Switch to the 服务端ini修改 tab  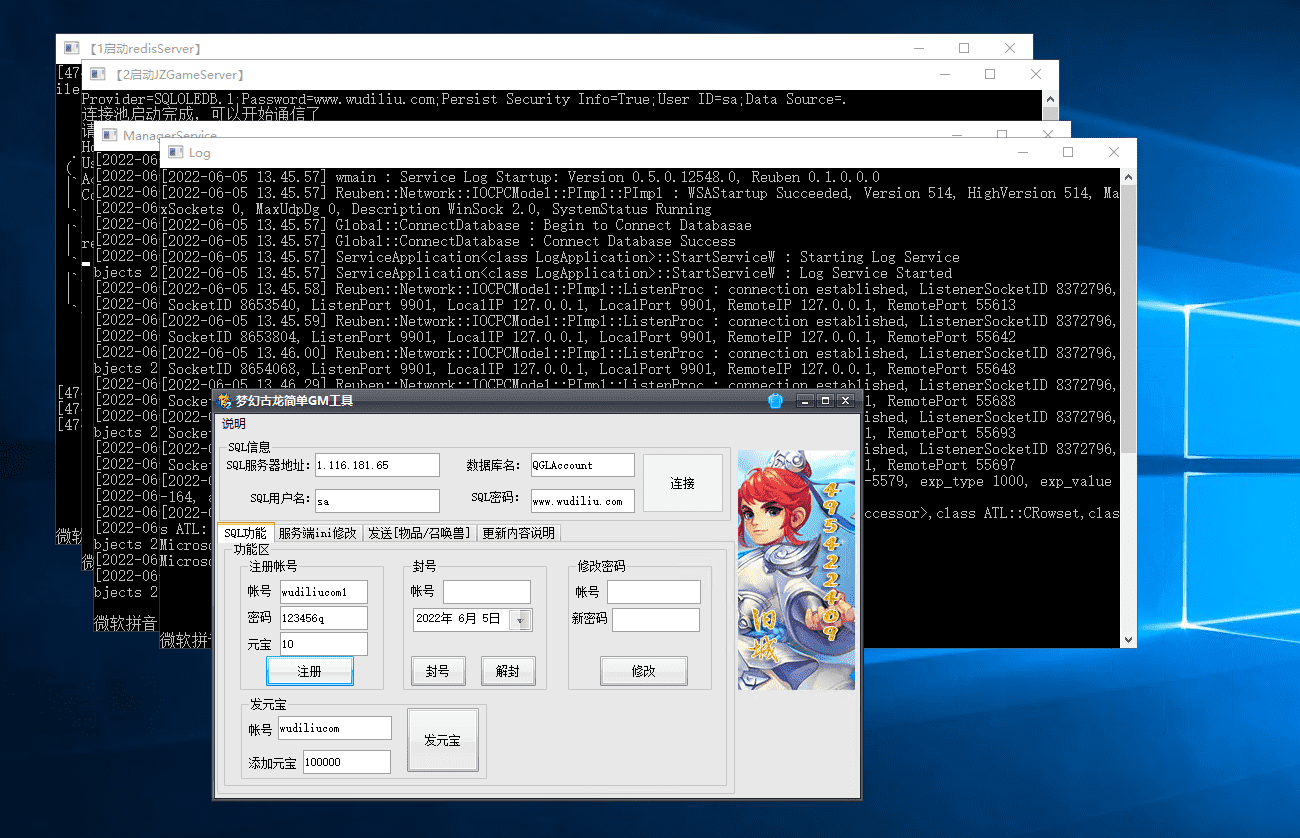tap(317, 533)
